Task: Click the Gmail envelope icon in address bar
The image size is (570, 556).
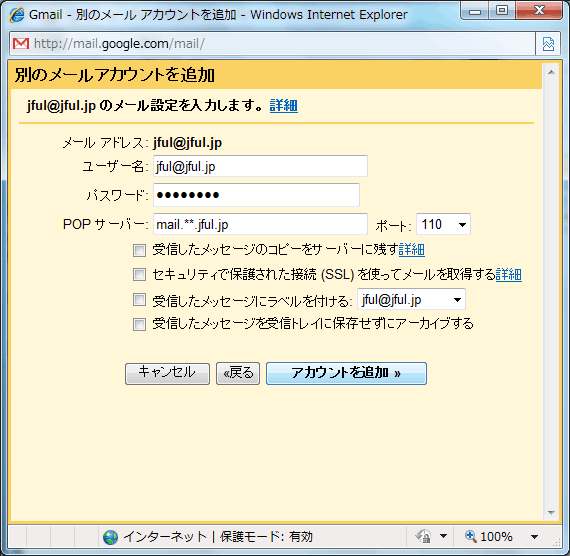Action: point(21,44)
